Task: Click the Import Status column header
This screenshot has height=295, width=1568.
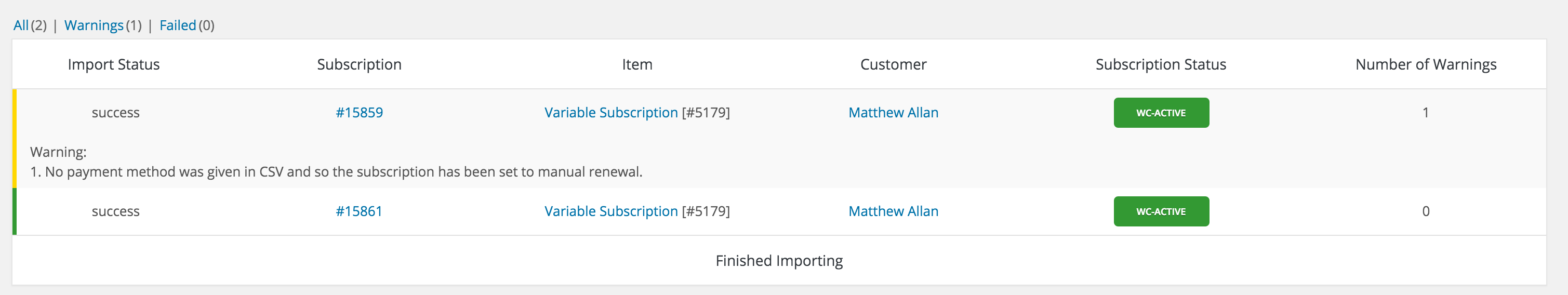Action: point(114,64)
